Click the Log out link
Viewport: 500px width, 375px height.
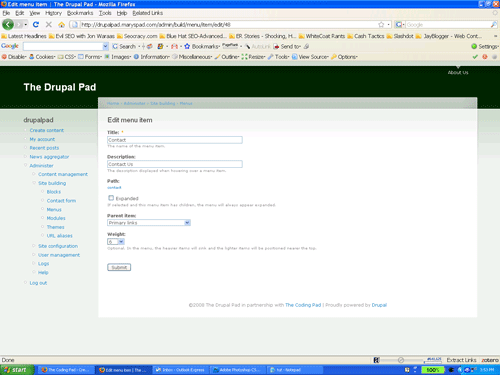38,283
